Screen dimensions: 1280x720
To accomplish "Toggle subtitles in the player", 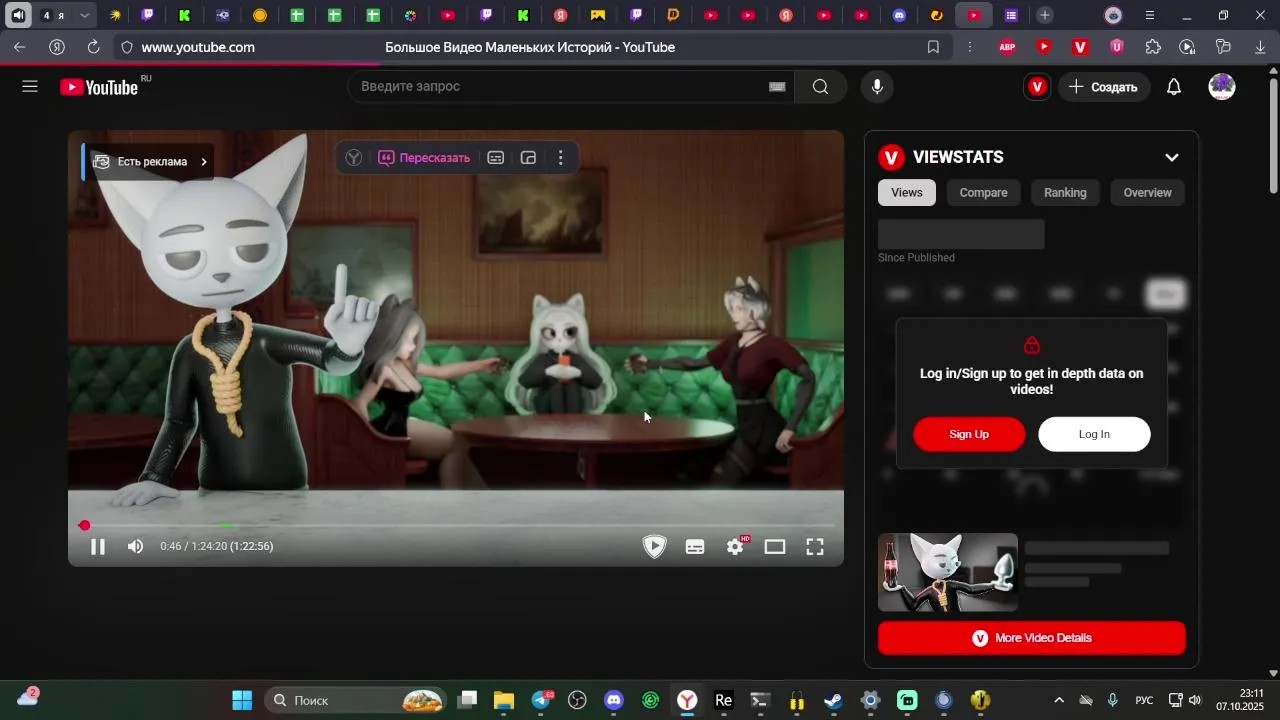I will click(695, 546).
